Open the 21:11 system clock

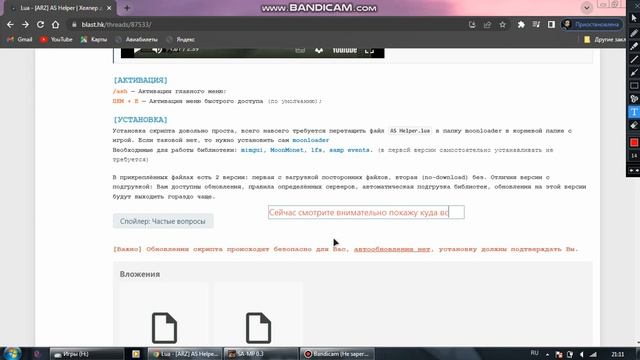click(x=618, y=354)
